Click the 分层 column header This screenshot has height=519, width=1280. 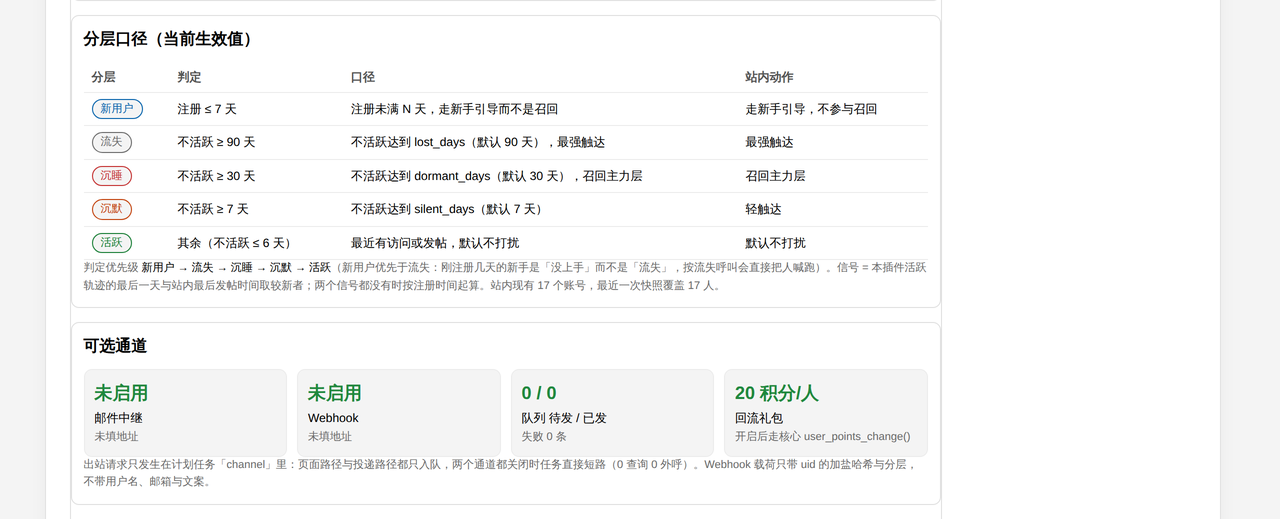pyautogui.click(x=103, y=77)
